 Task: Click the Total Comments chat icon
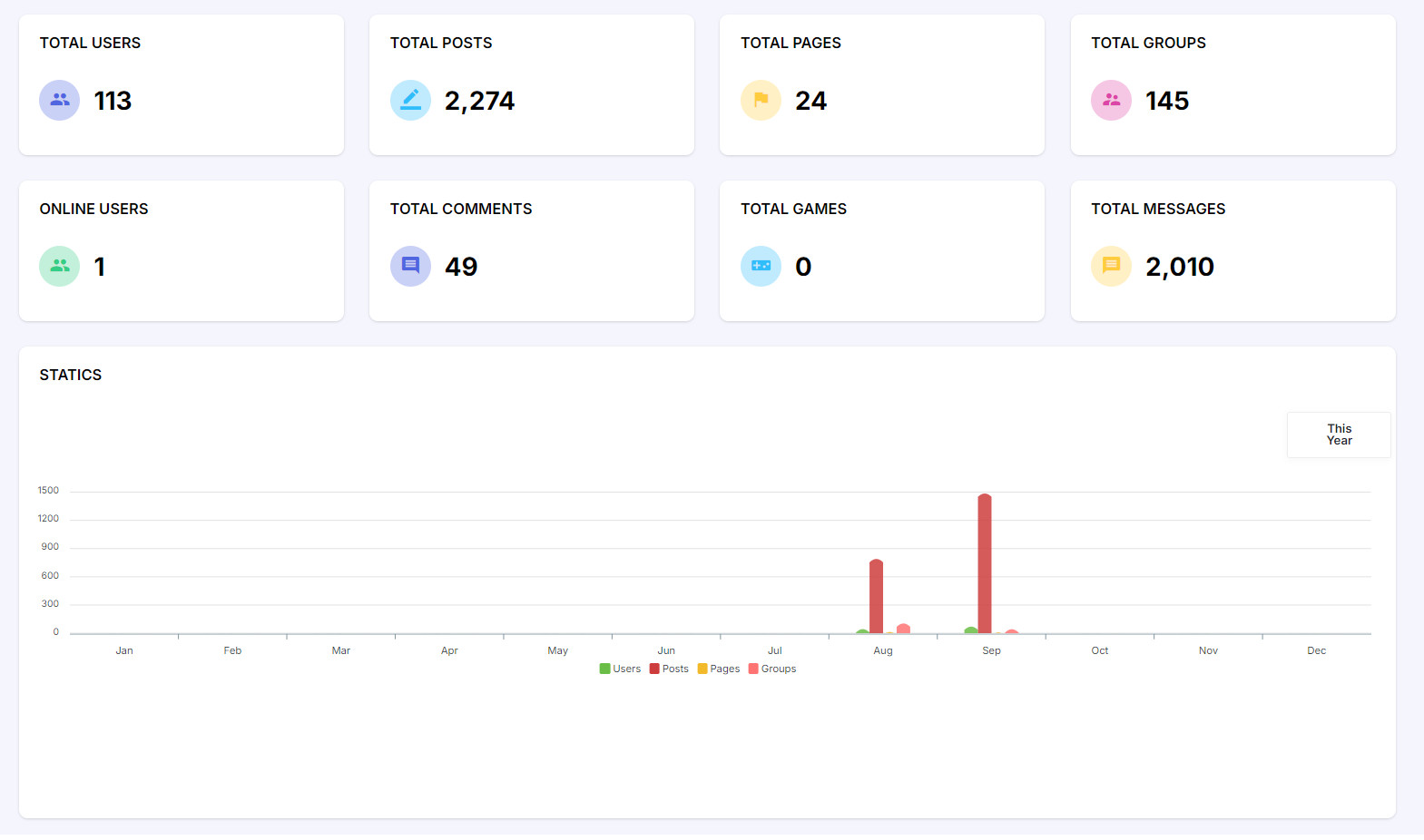410,266
